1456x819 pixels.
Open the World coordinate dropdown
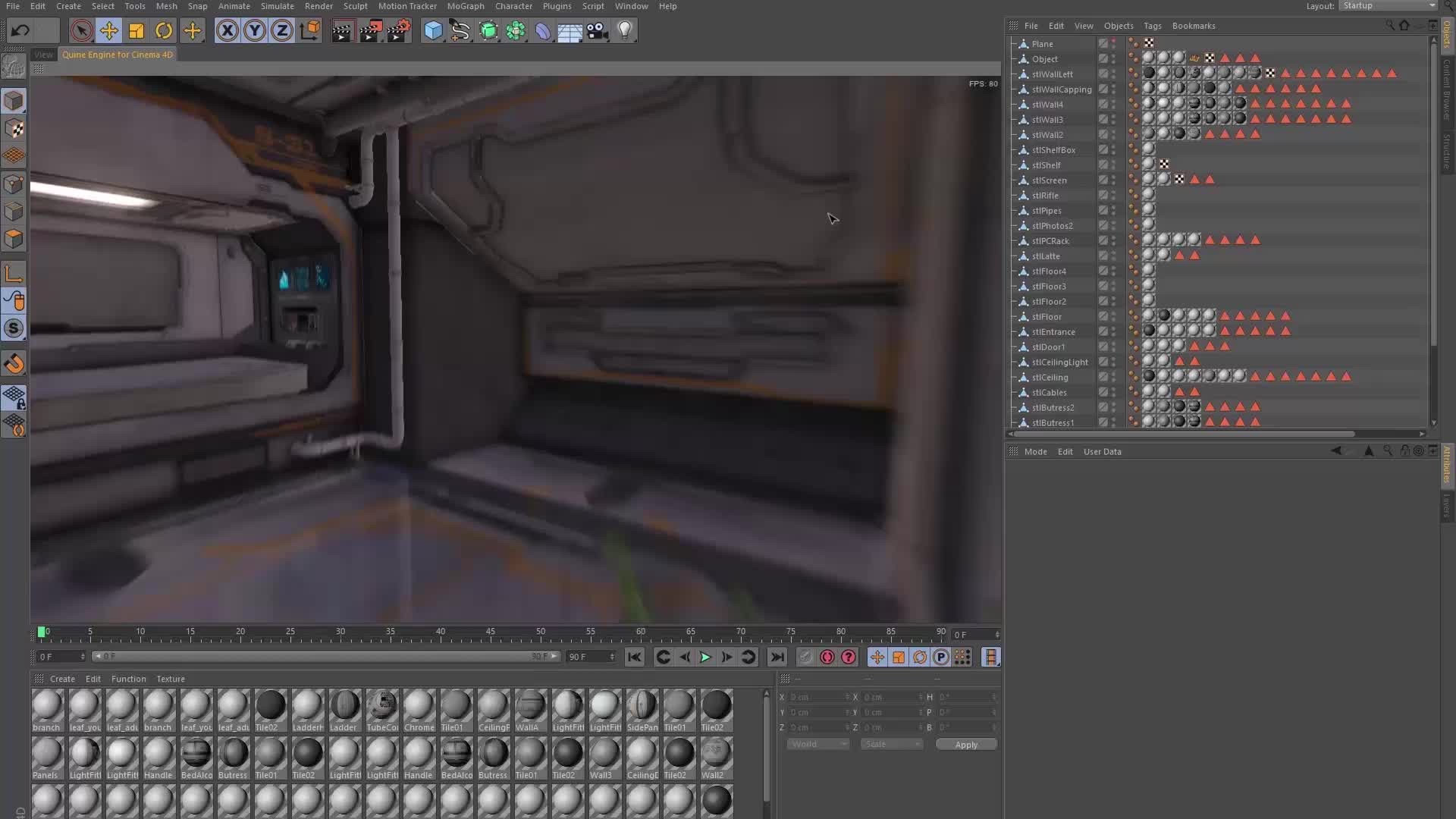point(817,745)
